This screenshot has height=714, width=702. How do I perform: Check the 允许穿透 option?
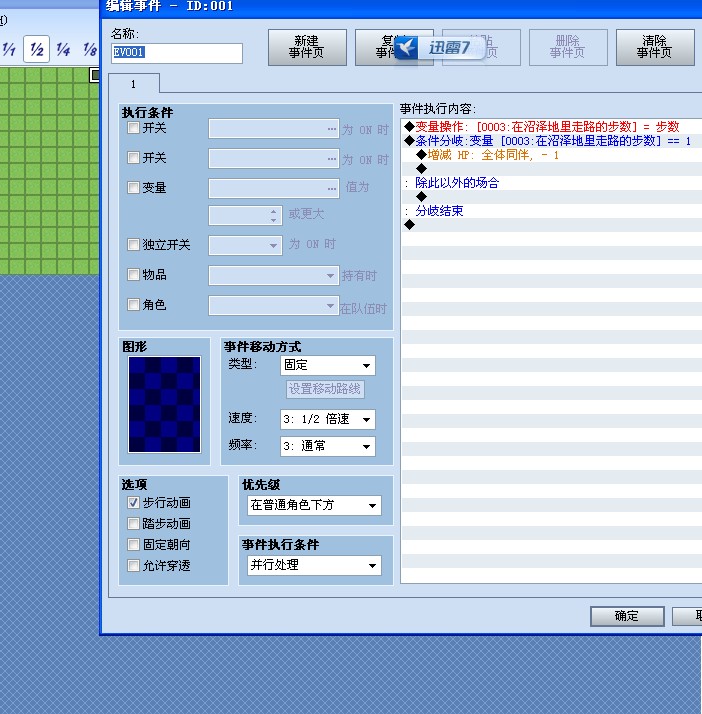pos(133,566)
